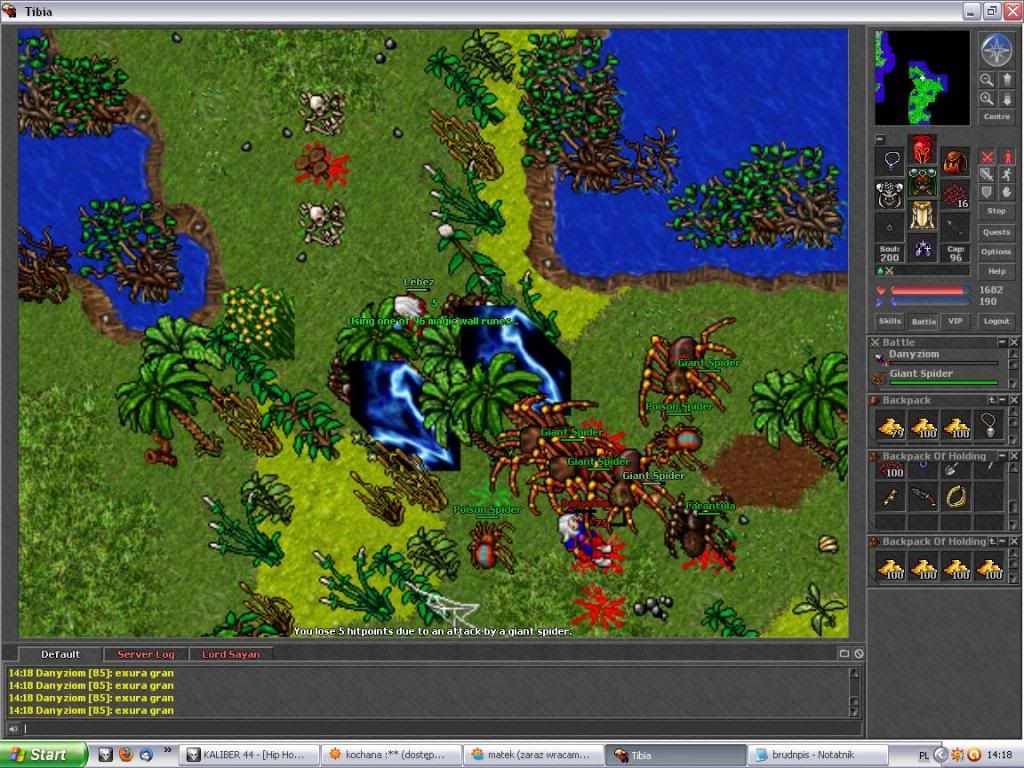Zoom in the minimap with the plus magnifier
Screen dimensions: 1024x768
[x=986, y=99]
